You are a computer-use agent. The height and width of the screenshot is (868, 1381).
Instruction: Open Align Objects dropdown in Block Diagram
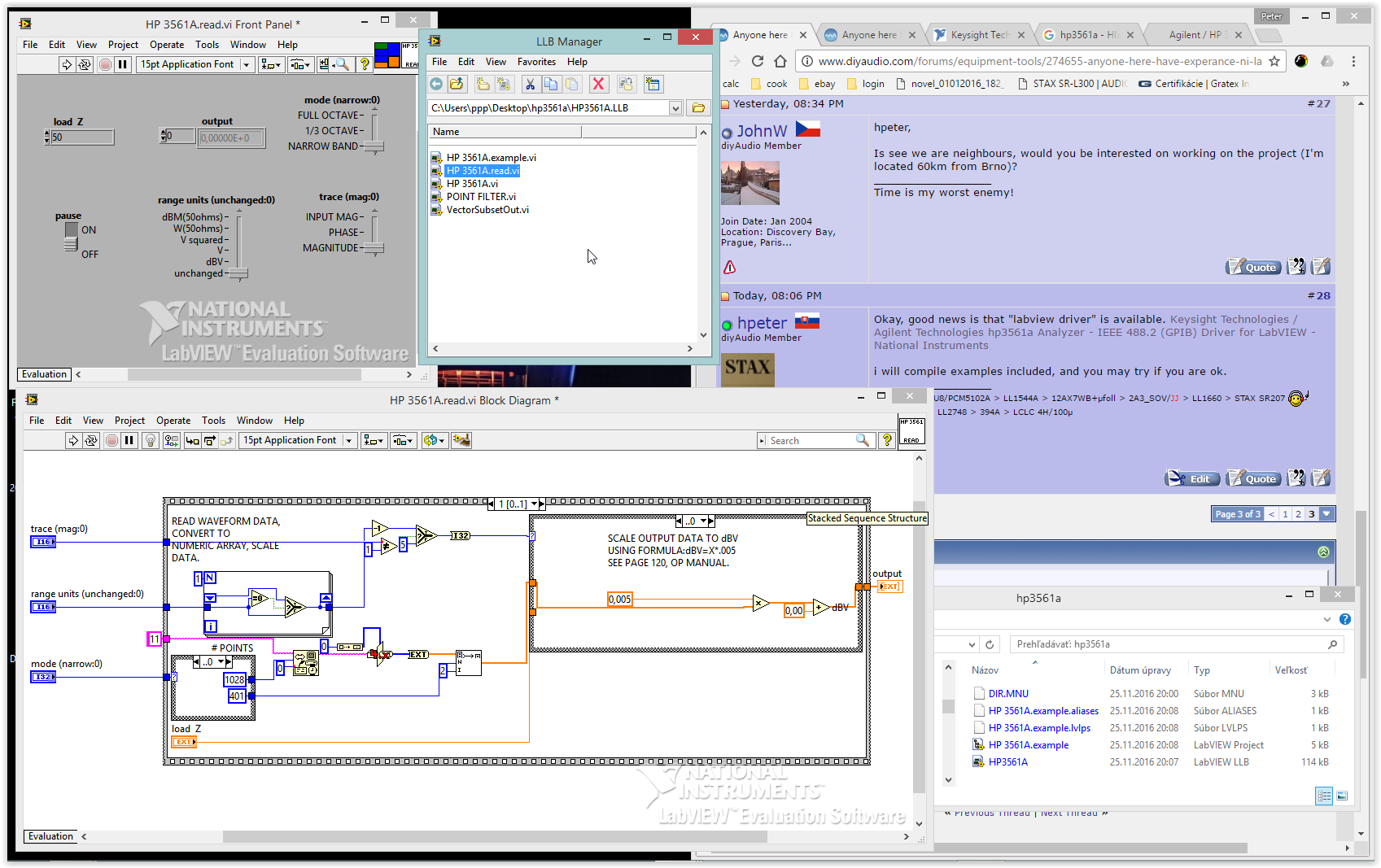tap(374, 440)
